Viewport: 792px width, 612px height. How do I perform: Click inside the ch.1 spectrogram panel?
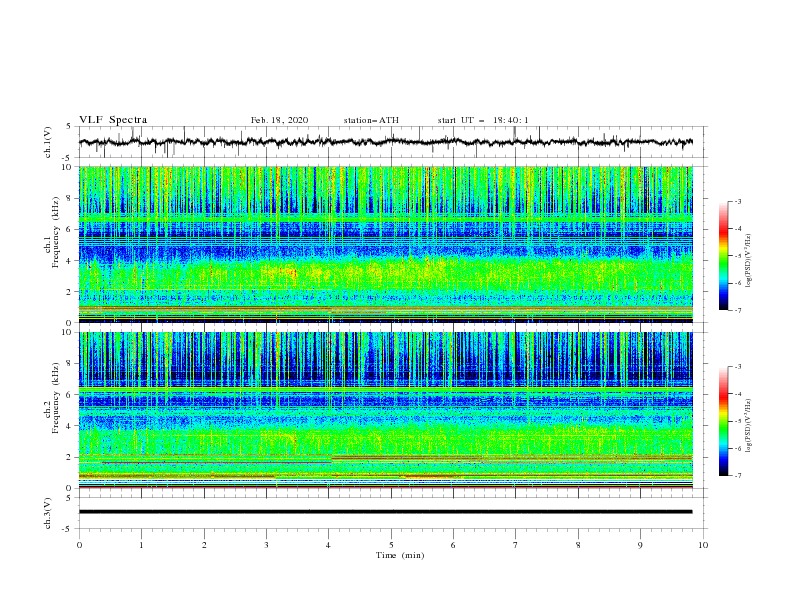pyautogui.click(x=386, y=244)
